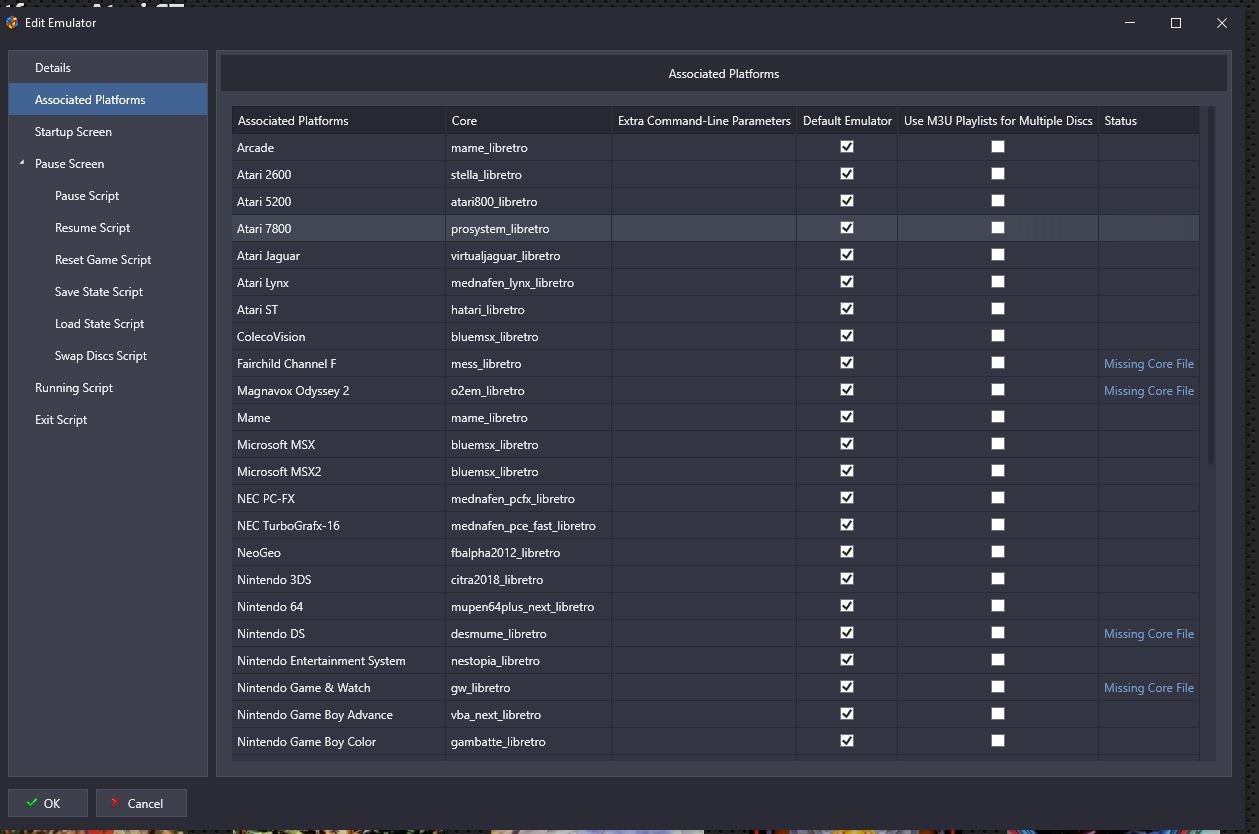
Task: Open the Pause Screen section
Action: [108, 164]
